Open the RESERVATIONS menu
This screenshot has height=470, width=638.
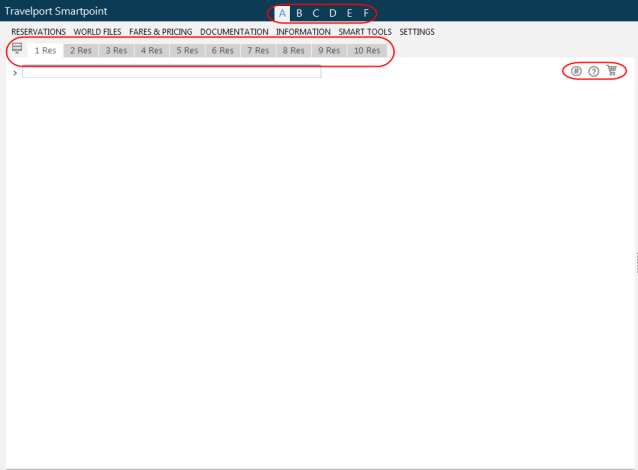pyautogui.click(x=39, y=32)
